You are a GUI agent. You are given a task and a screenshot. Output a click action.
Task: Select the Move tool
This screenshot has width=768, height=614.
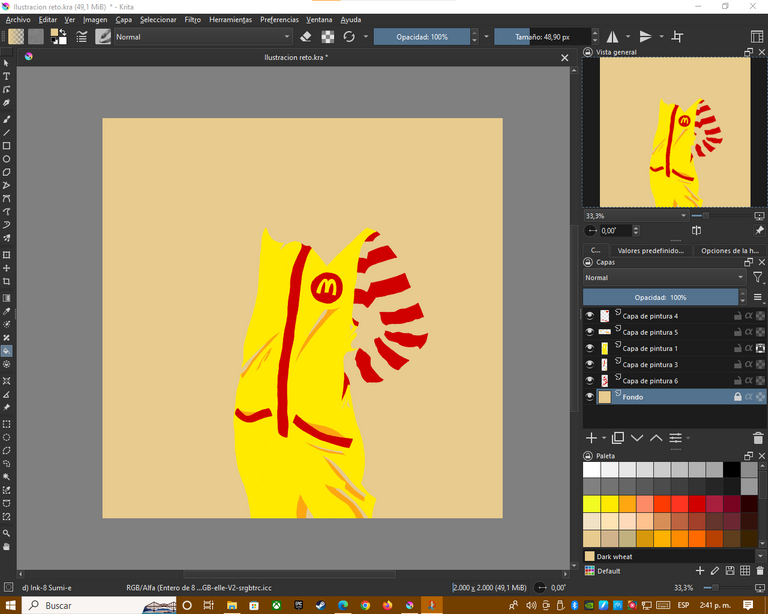[6, 268]
